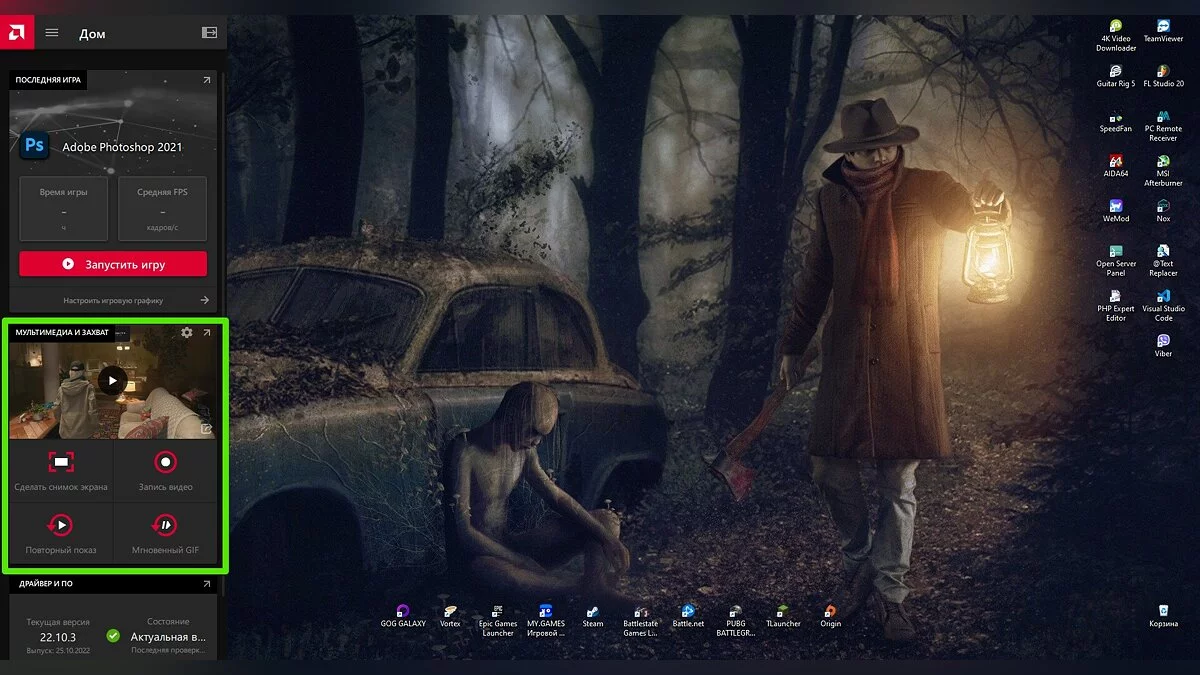Select the MY.GAMES desktop shortcut
This screenshot has height=675, width=1200.
(546, 620)
